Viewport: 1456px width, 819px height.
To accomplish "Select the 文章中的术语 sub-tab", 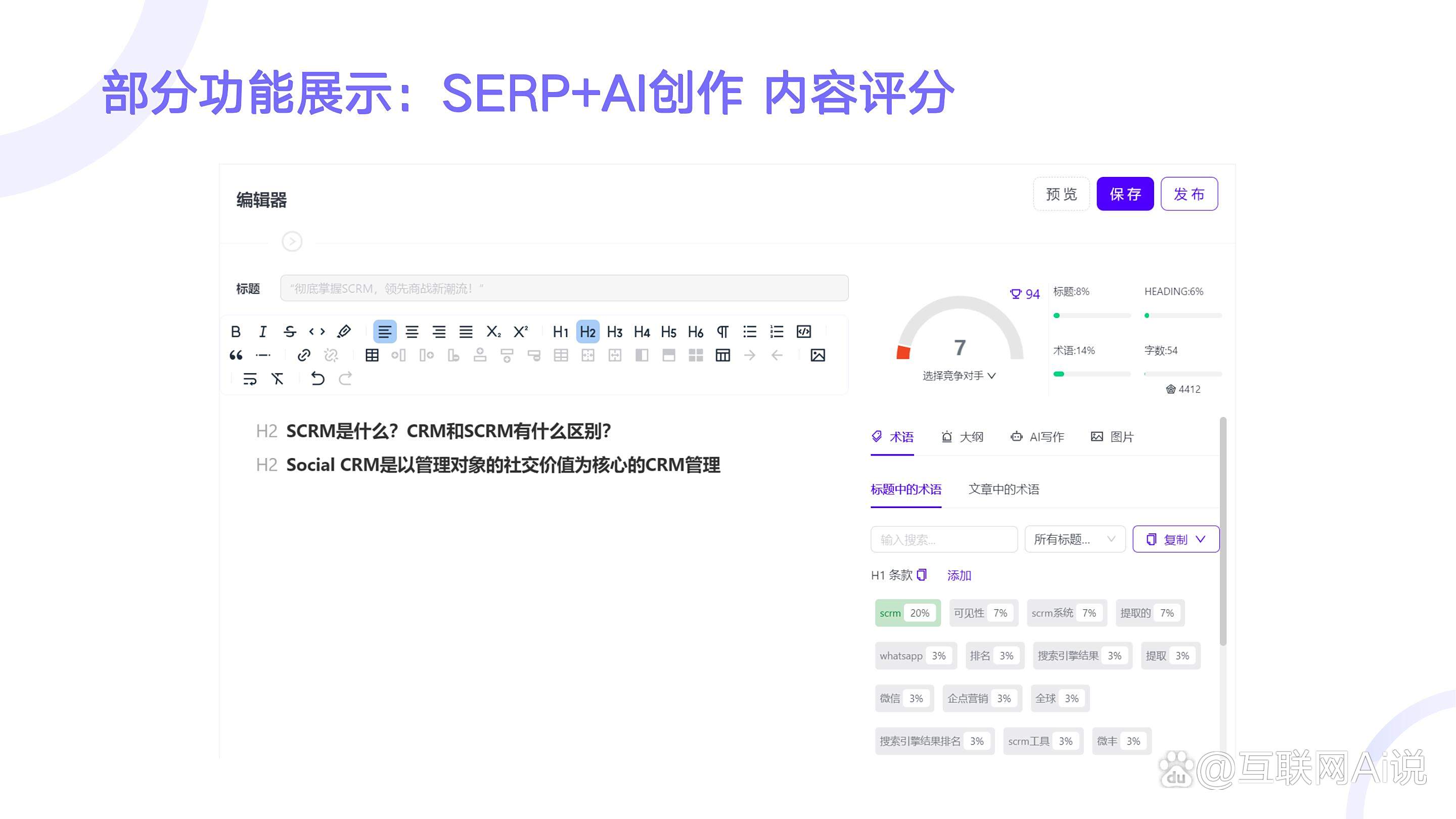I will [1004, 489].
